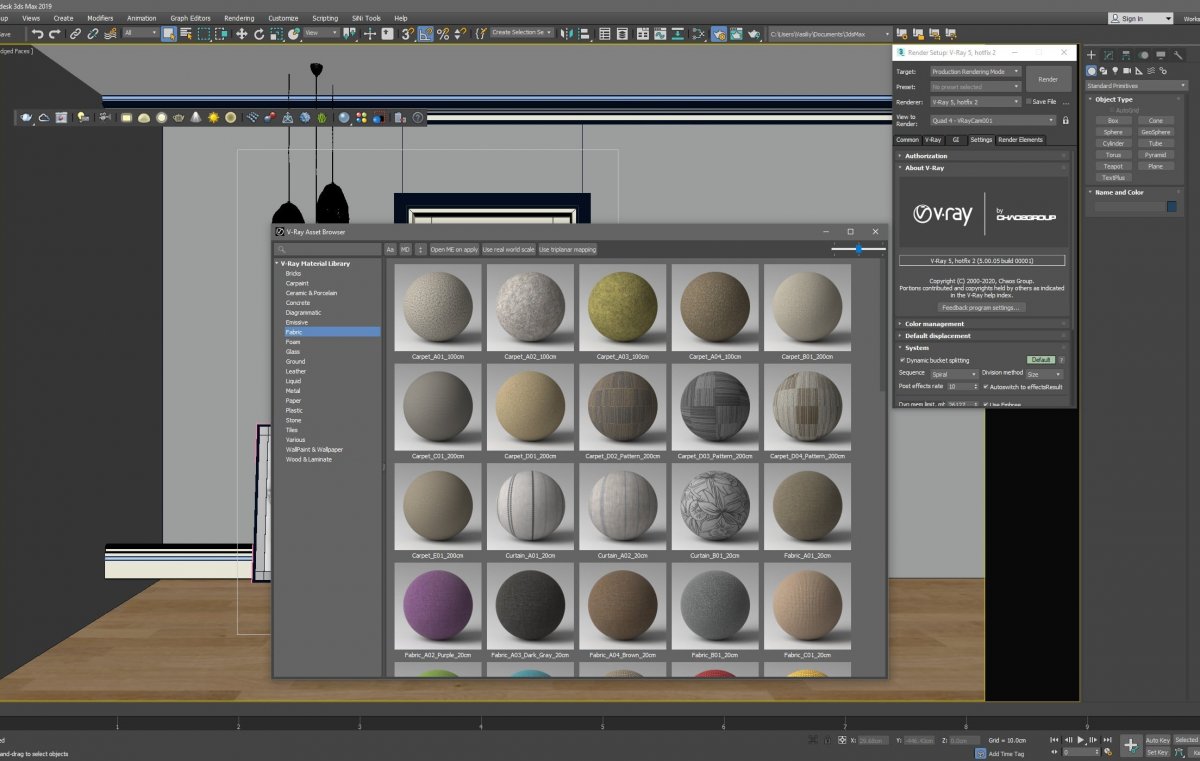
Task: Create a Teapot primitive button
Action: coord(1113,166)
